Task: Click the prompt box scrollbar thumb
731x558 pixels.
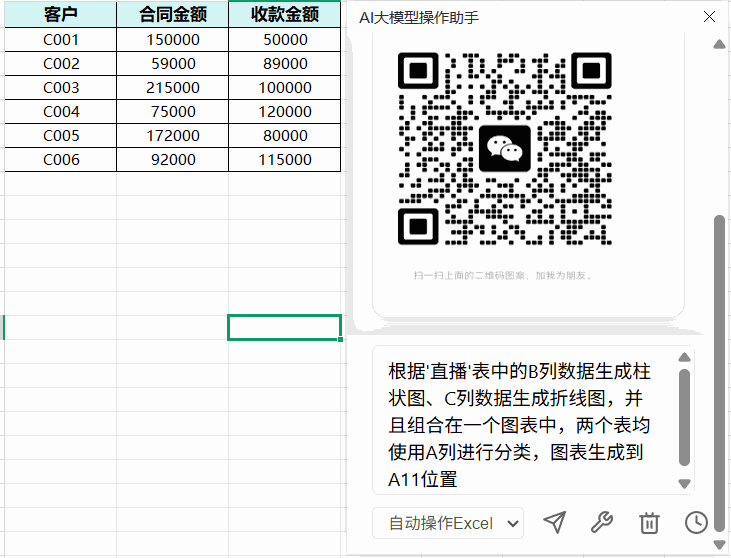Action: click(x=684, y=417)
